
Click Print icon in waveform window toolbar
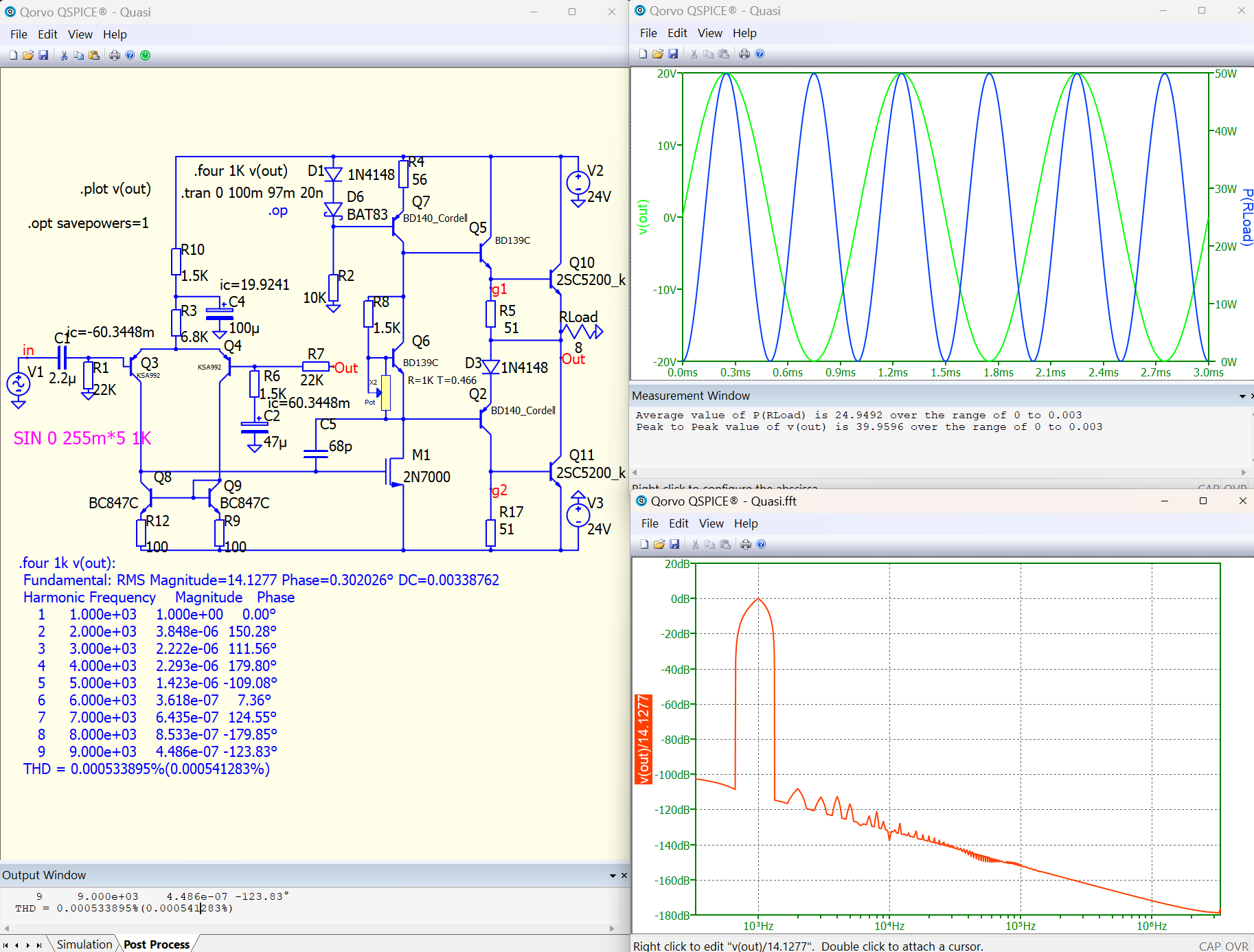coord(744,54)
